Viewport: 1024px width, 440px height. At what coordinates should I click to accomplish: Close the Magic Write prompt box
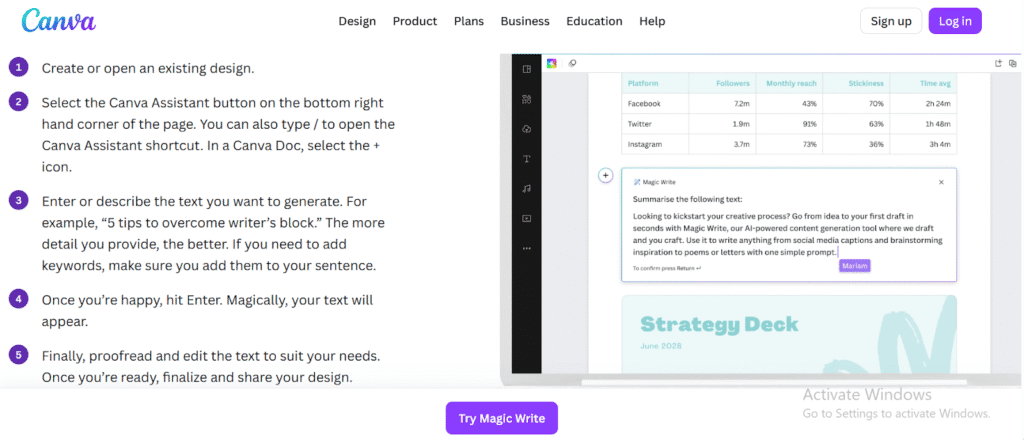click(x=941, y=182)
